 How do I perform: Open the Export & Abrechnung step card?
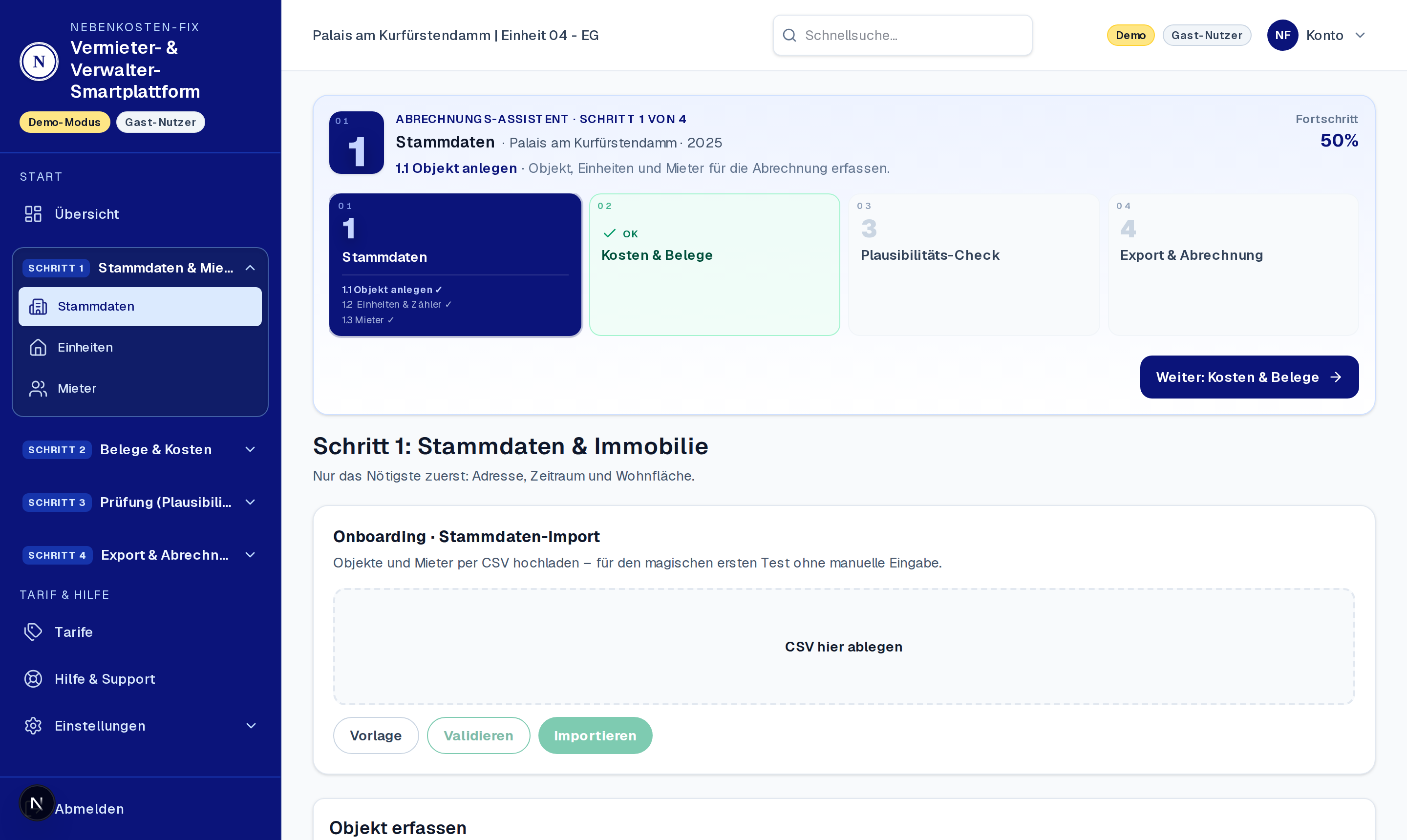[1233, 265]
